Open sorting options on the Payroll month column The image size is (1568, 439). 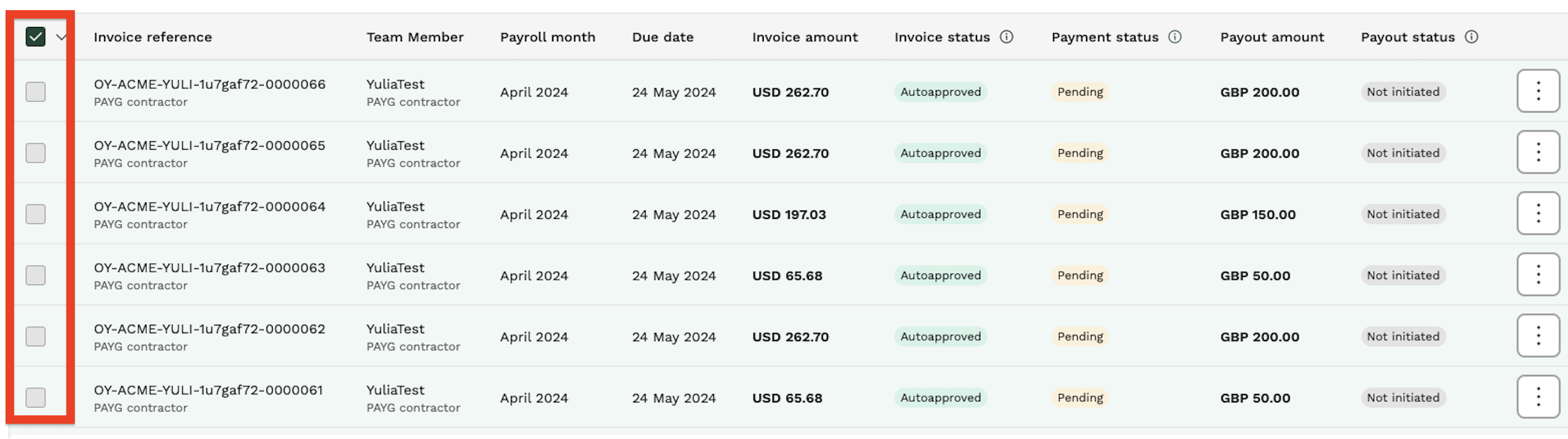point(547,37)
